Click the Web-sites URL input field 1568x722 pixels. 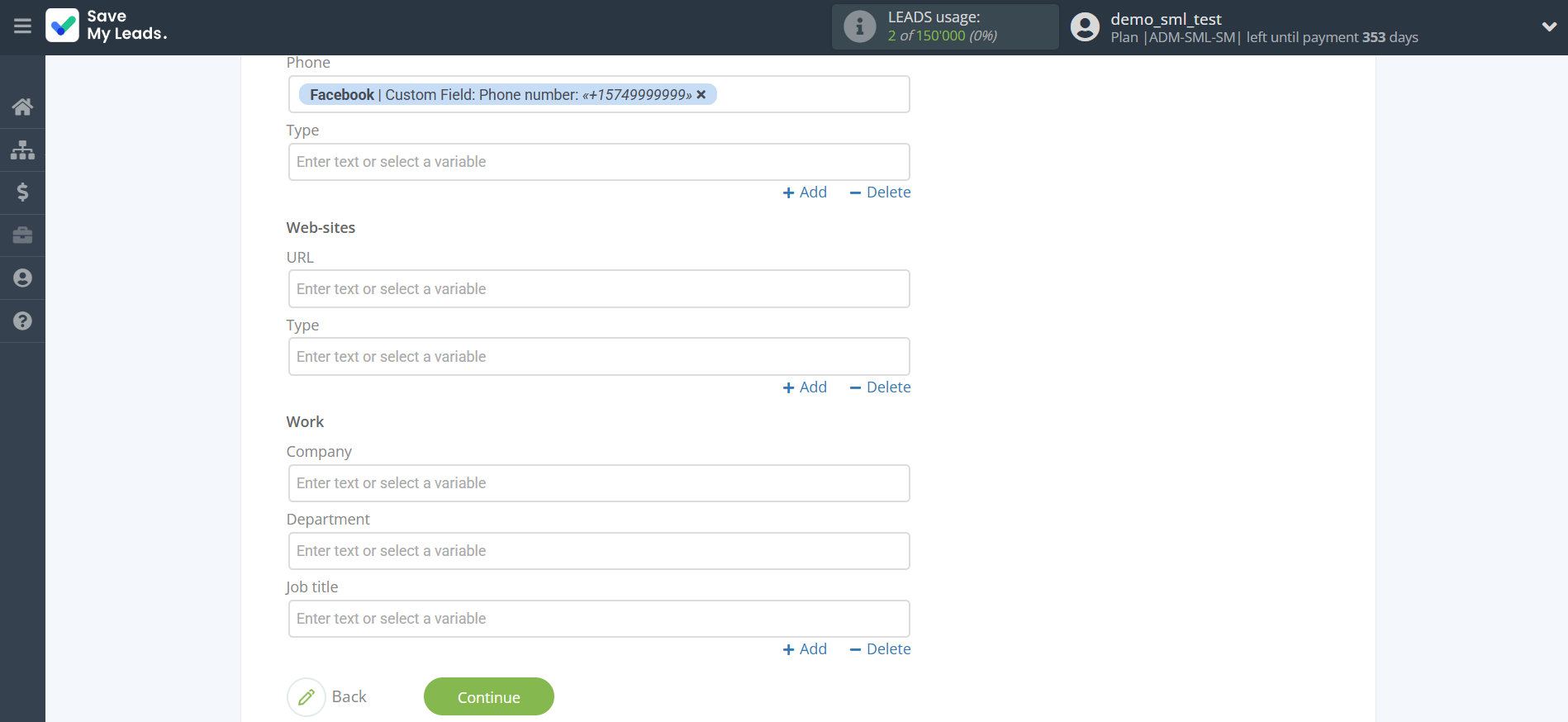(598, 289)
